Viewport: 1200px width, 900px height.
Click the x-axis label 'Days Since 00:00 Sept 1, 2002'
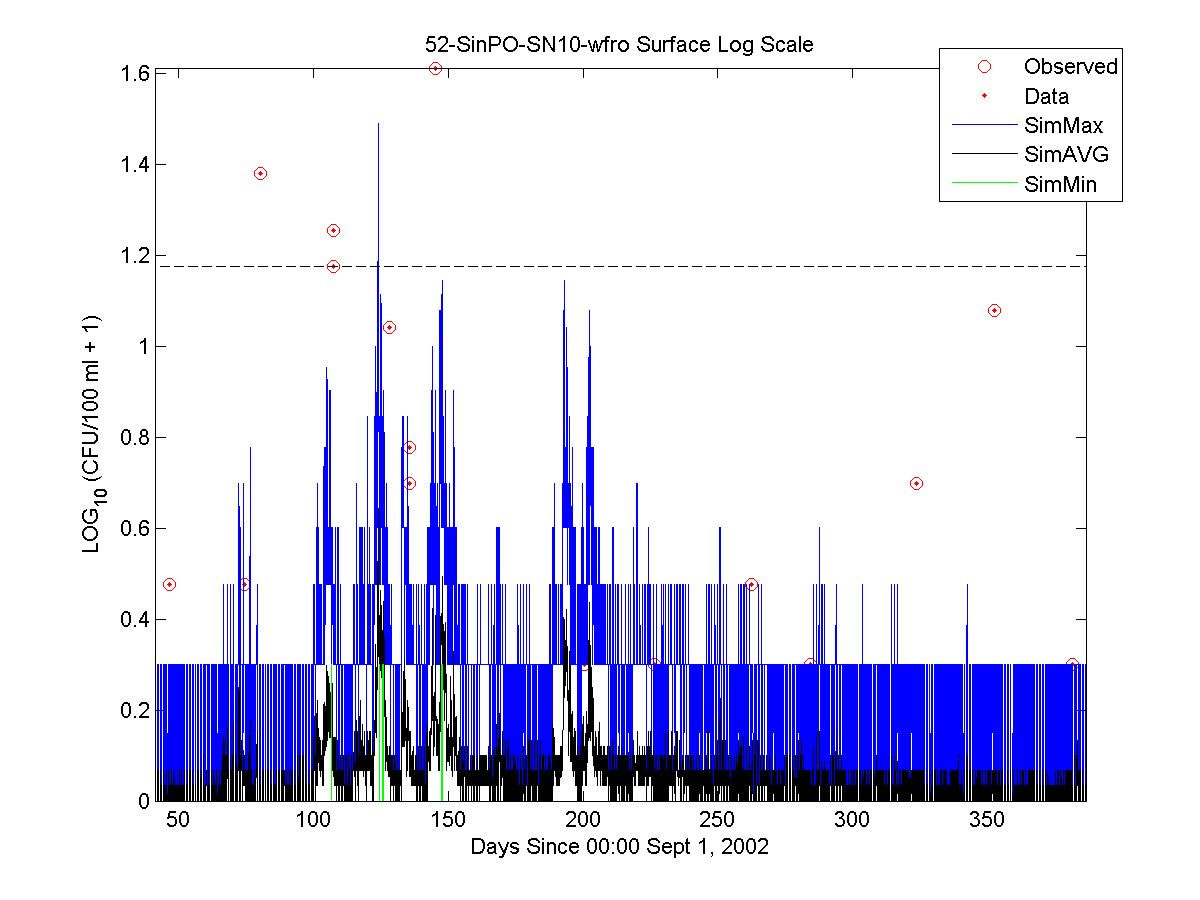click(x=620, y=847)
